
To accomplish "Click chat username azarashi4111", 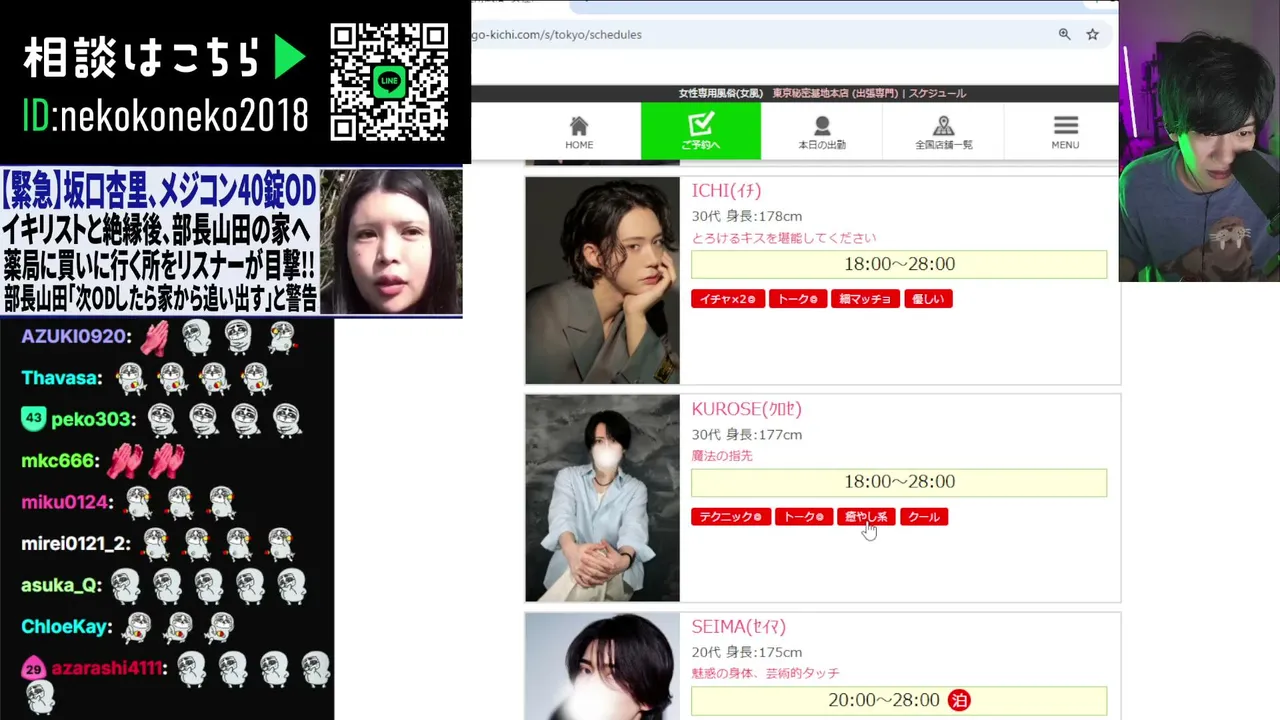I will [107, 668].
